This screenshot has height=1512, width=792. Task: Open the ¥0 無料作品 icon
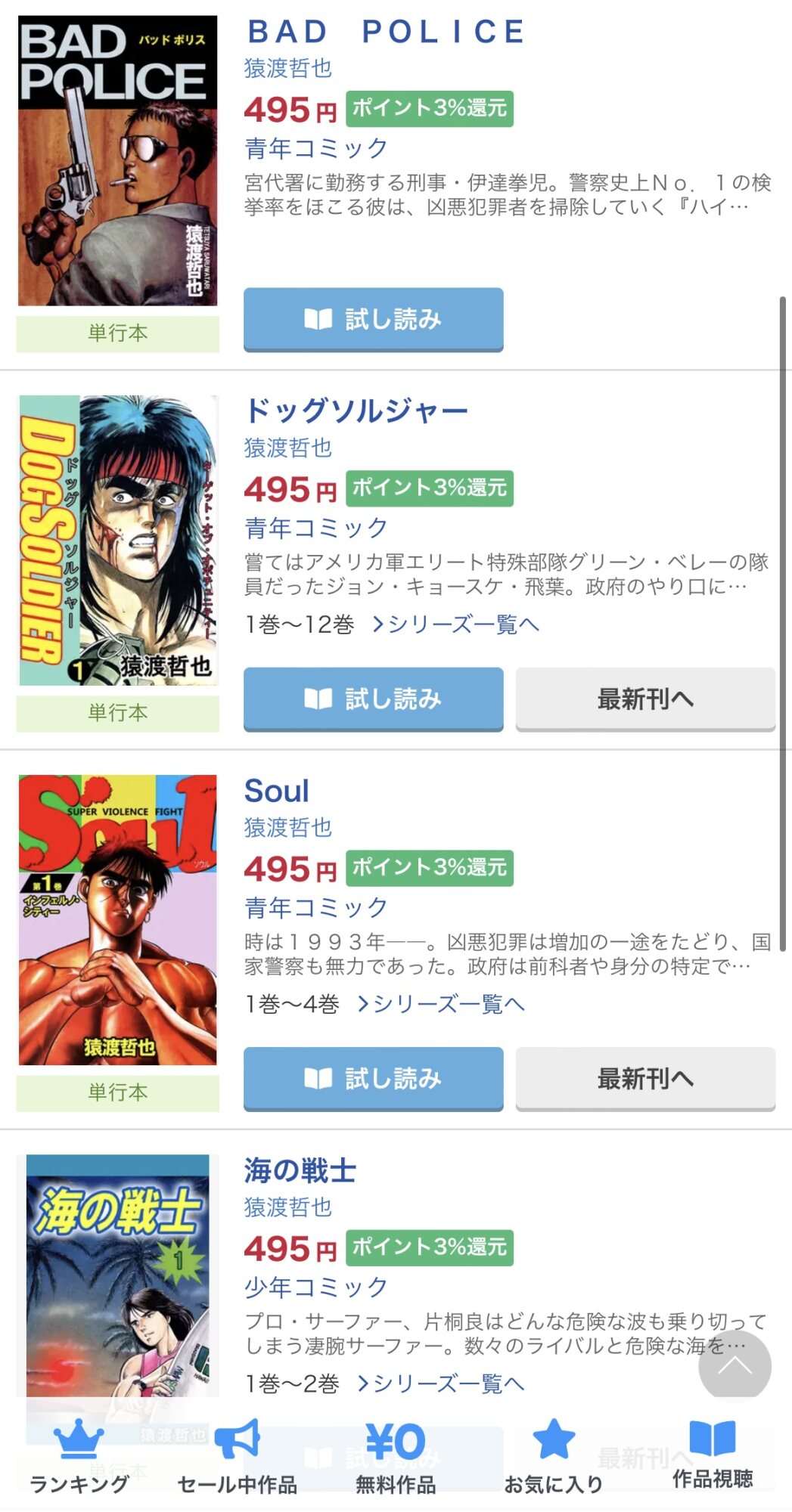click(x=396, y=1442)
